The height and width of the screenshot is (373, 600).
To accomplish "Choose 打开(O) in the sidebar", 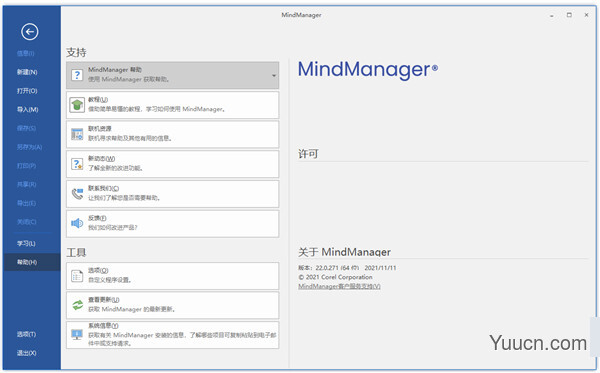I will pyautogui.click(x=27, y=91).
